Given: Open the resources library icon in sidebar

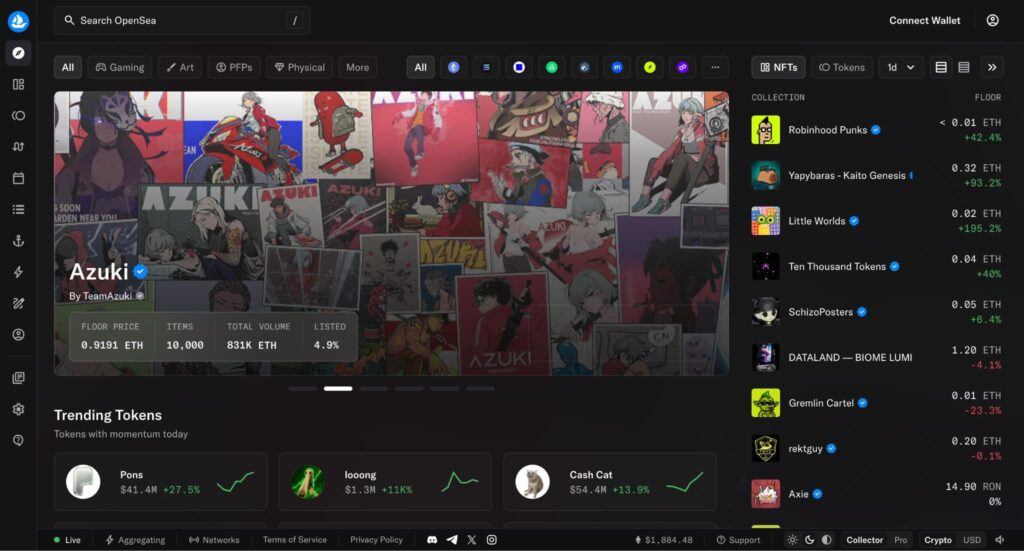Looking at the screenshot, I should [x=18, y=378].
